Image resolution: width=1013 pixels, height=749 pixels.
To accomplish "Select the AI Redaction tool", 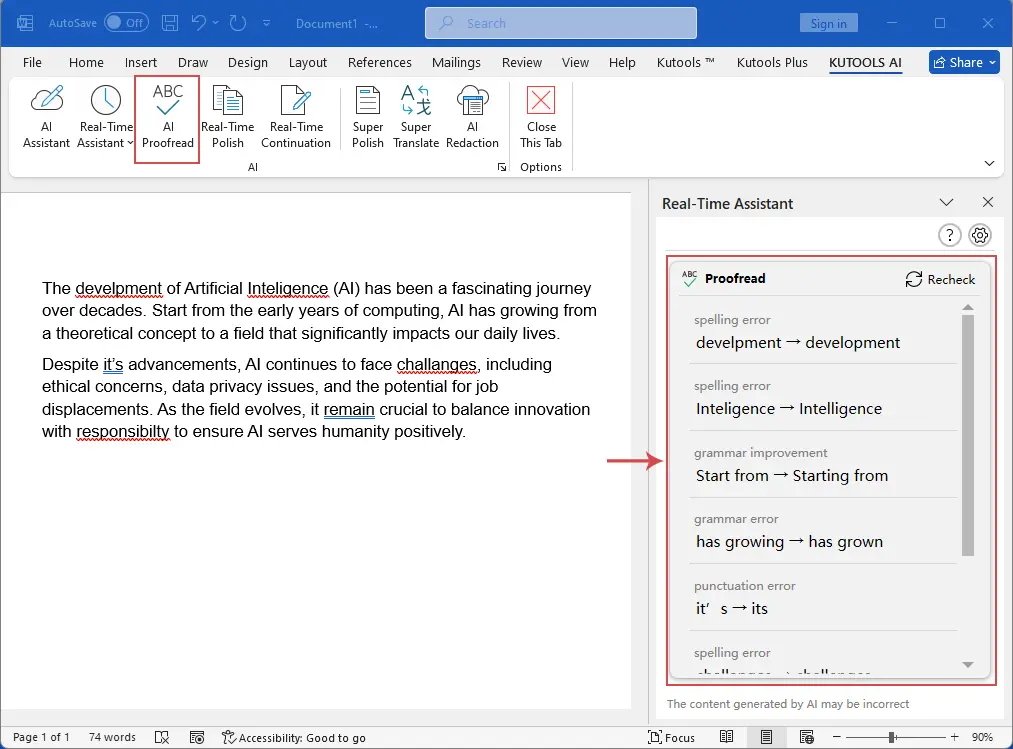I will 472,117.
